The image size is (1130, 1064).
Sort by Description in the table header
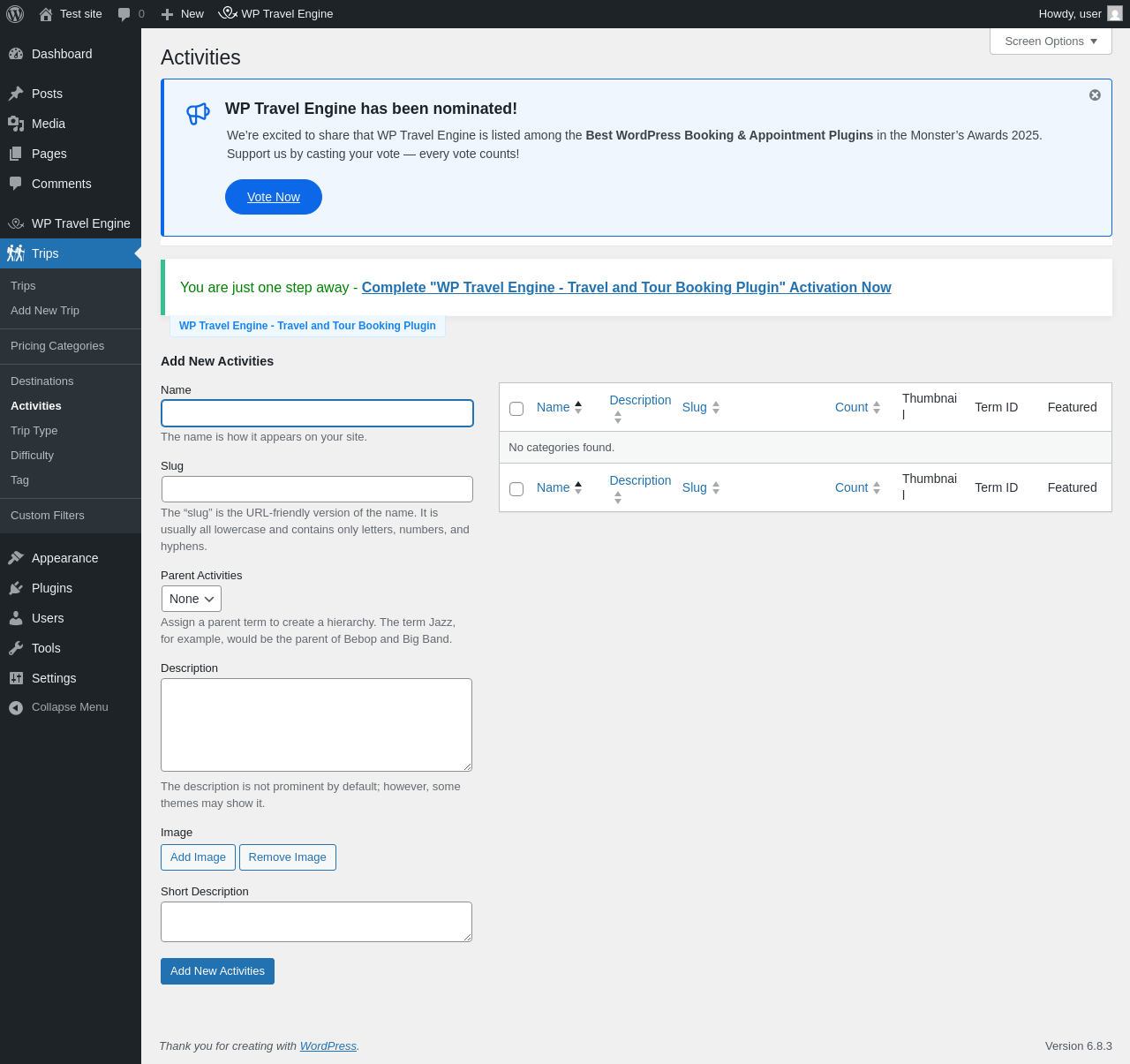[x=640, y=407]
